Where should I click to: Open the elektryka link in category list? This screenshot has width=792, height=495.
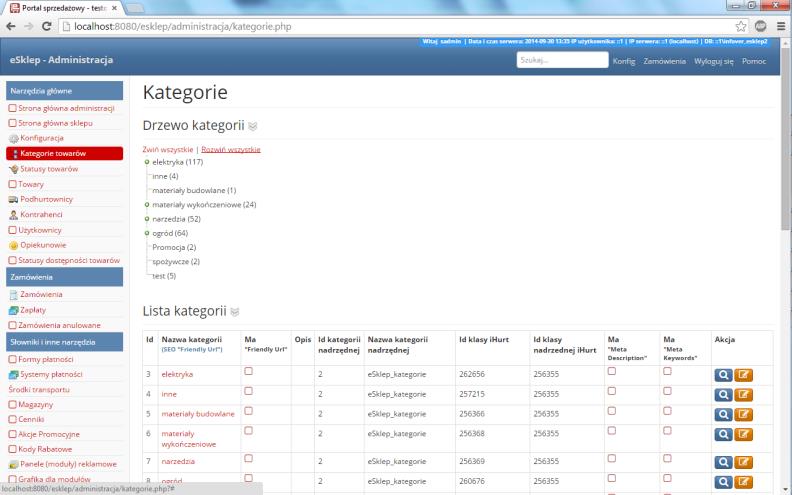pyautogui.click(x=177, y=374)
